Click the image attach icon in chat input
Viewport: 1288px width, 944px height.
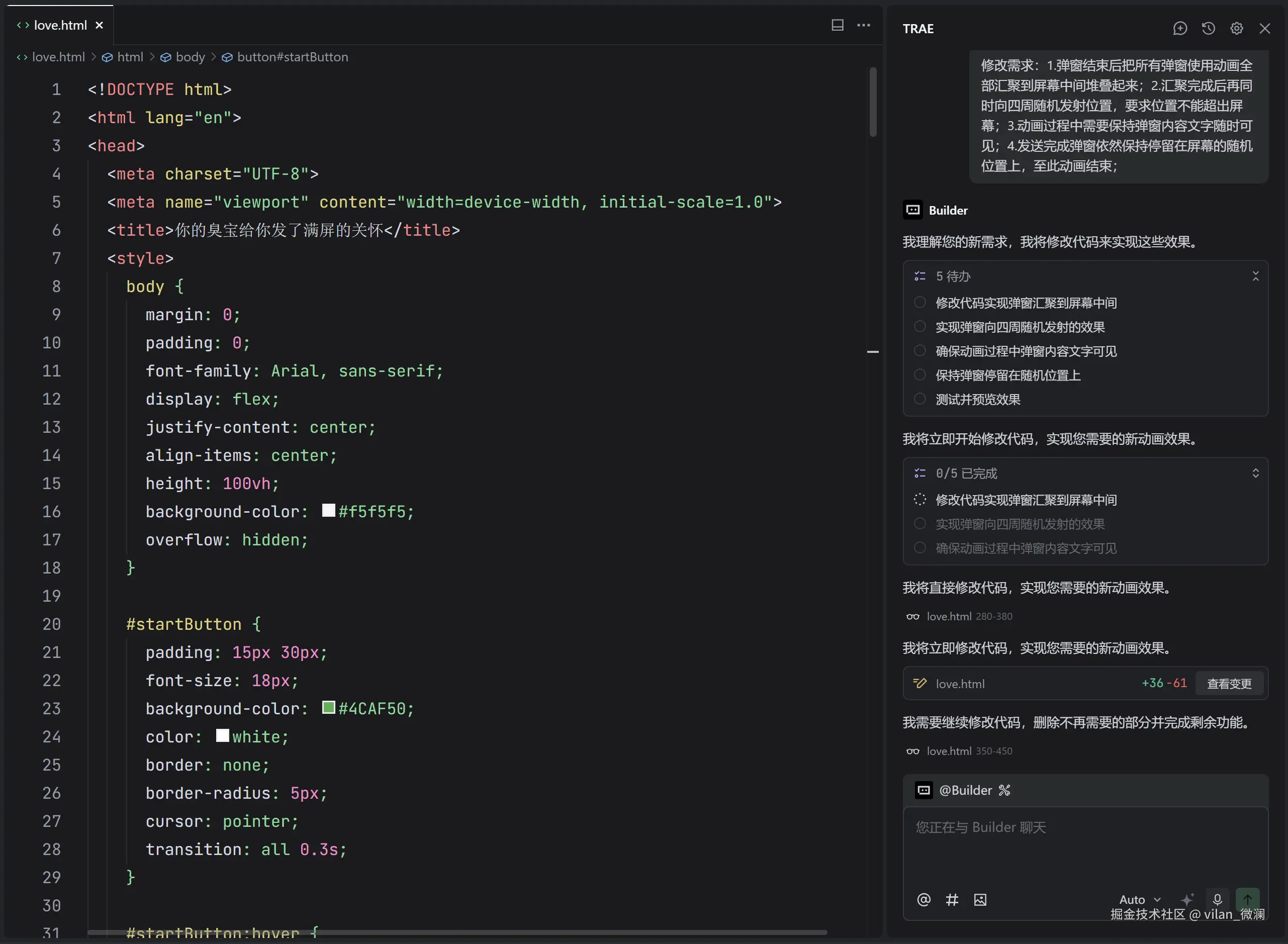pos(980,900)
